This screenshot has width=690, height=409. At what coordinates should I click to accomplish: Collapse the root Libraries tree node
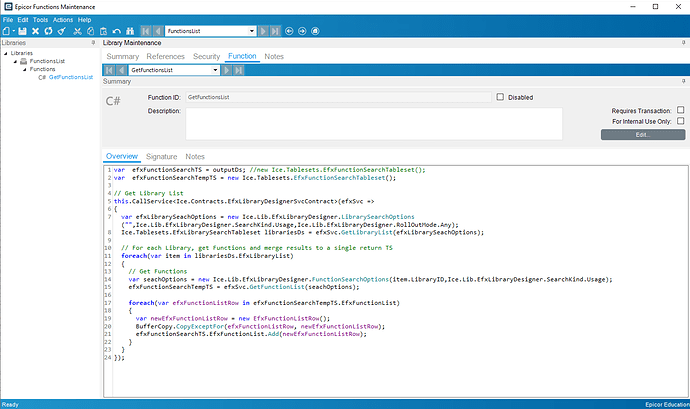point(6,53)
